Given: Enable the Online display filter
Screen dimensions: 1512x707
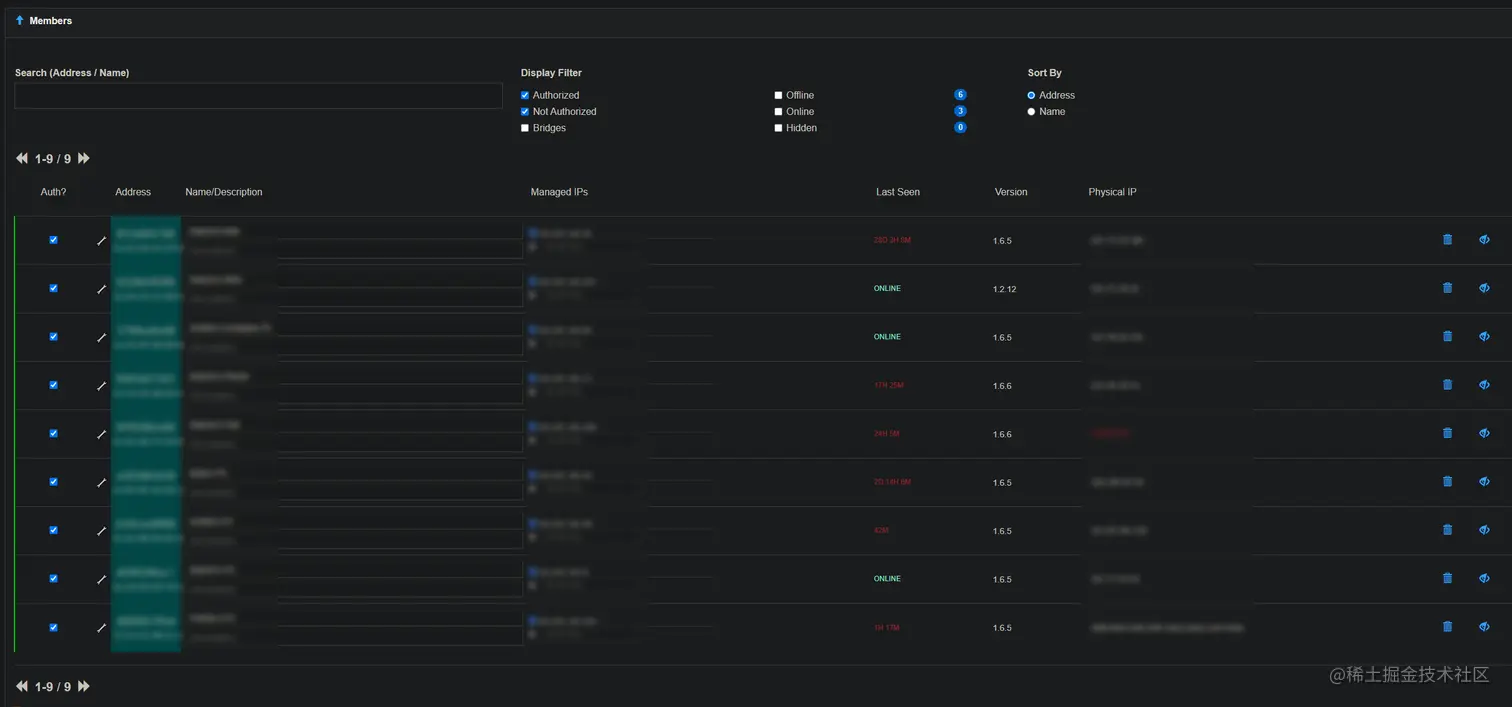Looking at the screenshot, I should 778,111.
